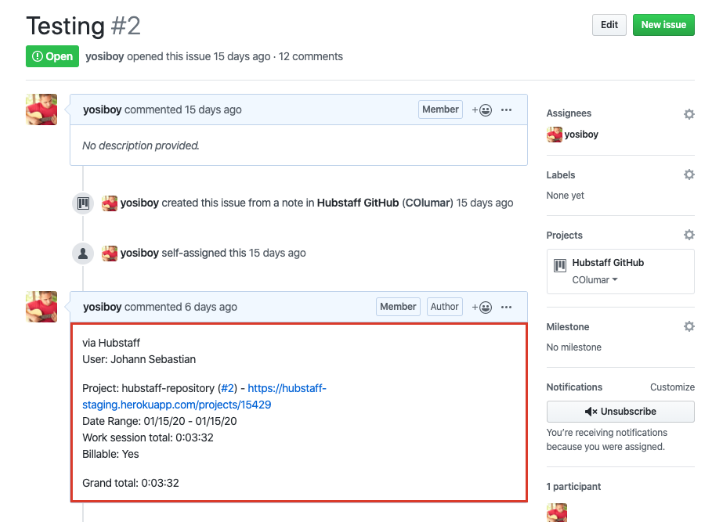Expand the COlumar project column dropdown
Image resolution: width=719 pixels, height=527 pixels.
tap(595, 280)
